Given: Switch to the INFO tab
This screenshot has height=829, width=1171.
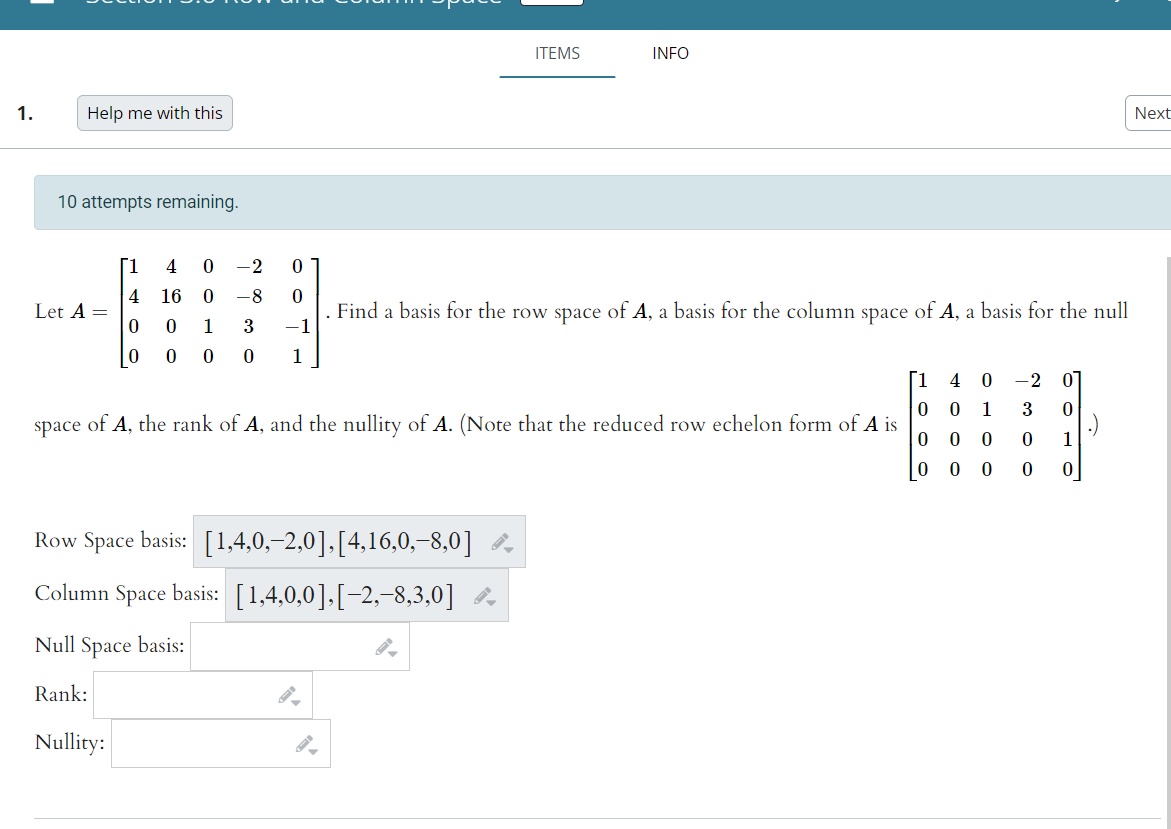Looking at the screenshot, I should (670, 53).
